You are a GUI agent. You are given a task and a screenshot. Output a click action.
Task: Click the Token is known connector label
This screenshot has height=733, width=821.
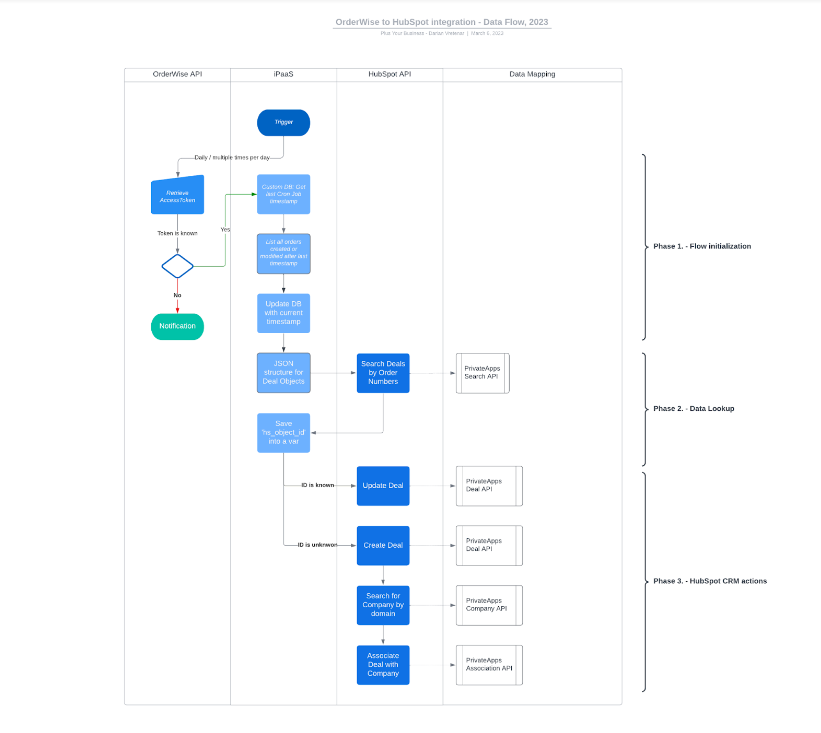click(x=177, y=234)
